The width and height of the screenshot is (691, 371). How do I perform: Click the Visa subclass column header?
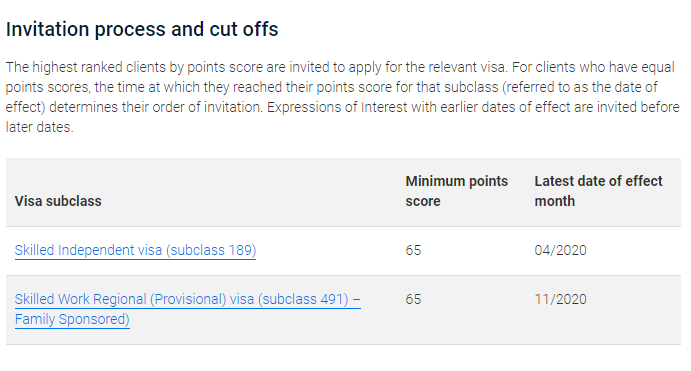[x=58, y=201]
